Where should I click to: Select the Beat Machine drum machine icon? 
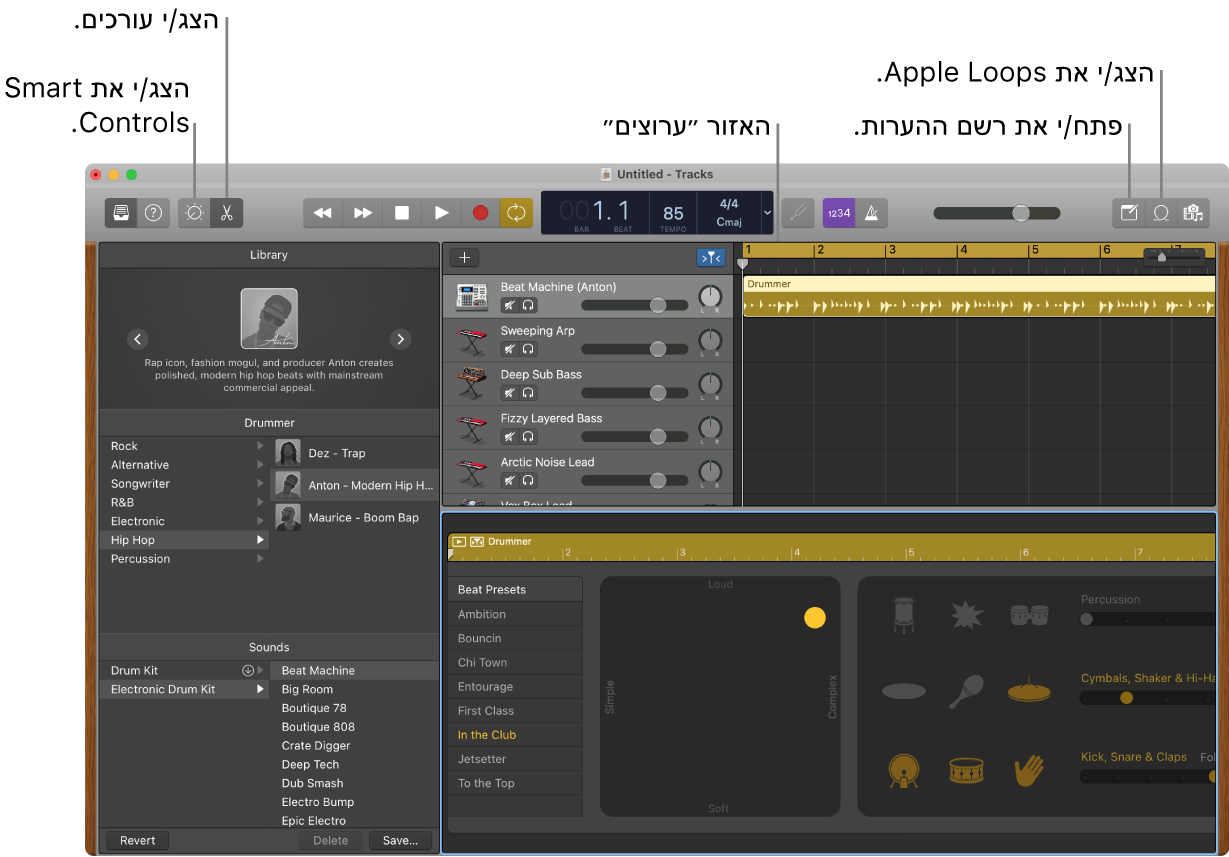tap(471, 297)
